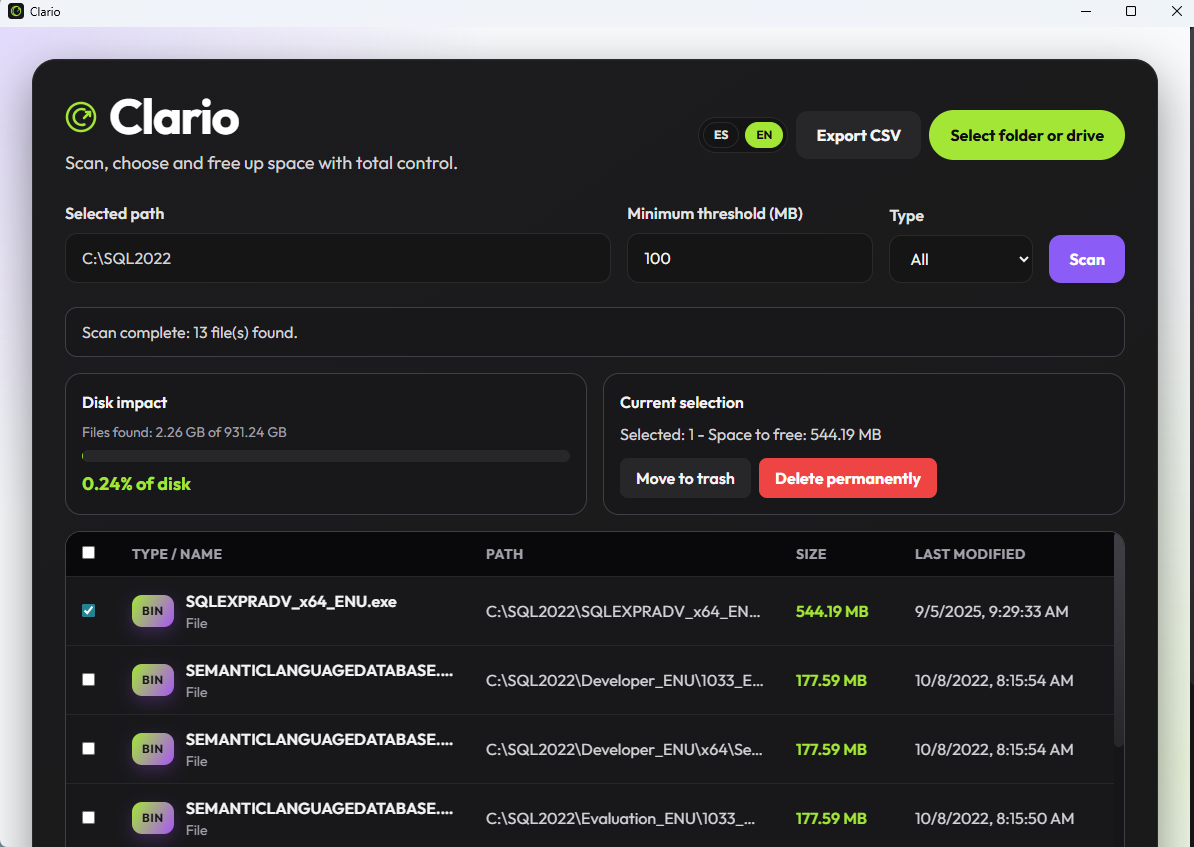Click the green Clario logo icon
1194x847 pixels.
tap(81, 117)
